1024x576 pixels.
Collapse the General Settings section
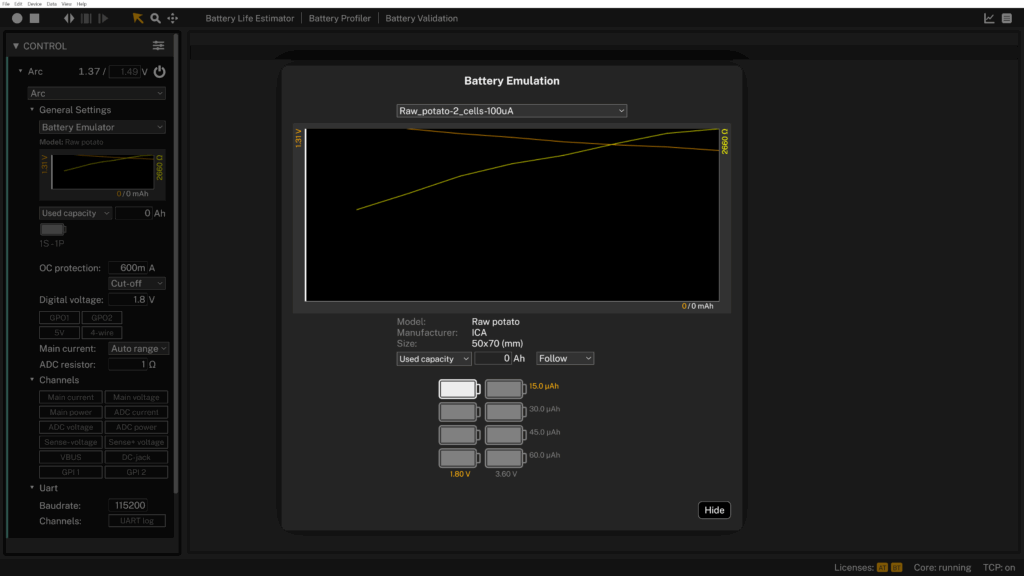click(32, 110)
